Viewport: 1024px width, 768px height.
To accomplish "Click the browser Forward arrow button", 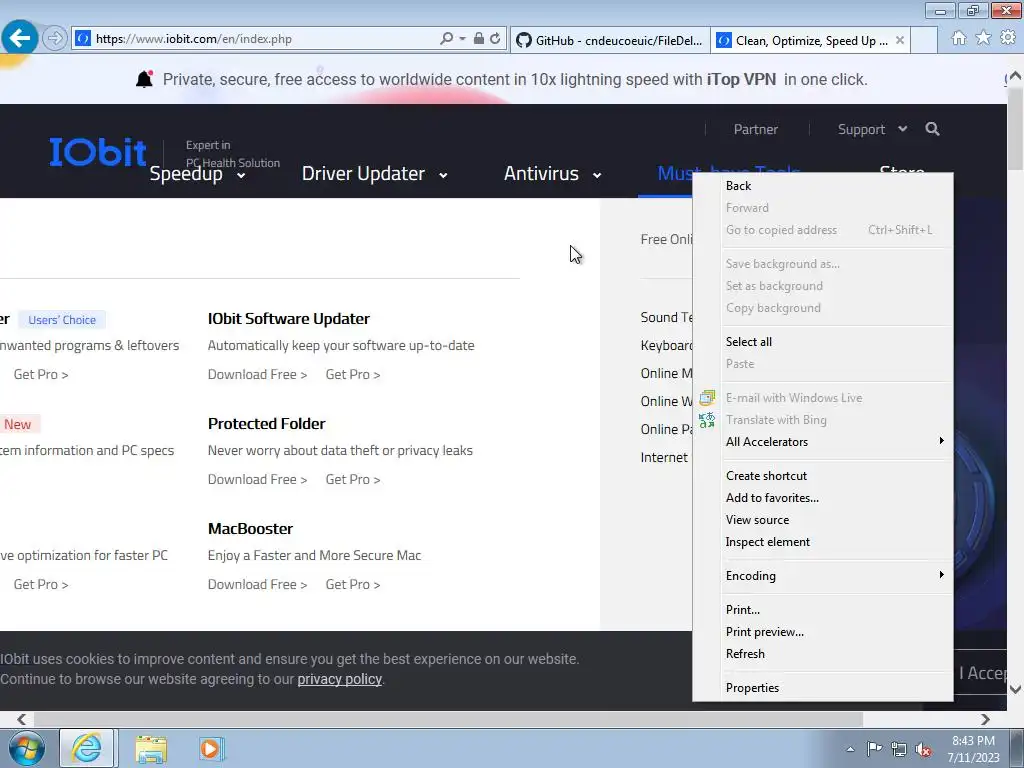I will click(x=55, y=39).
